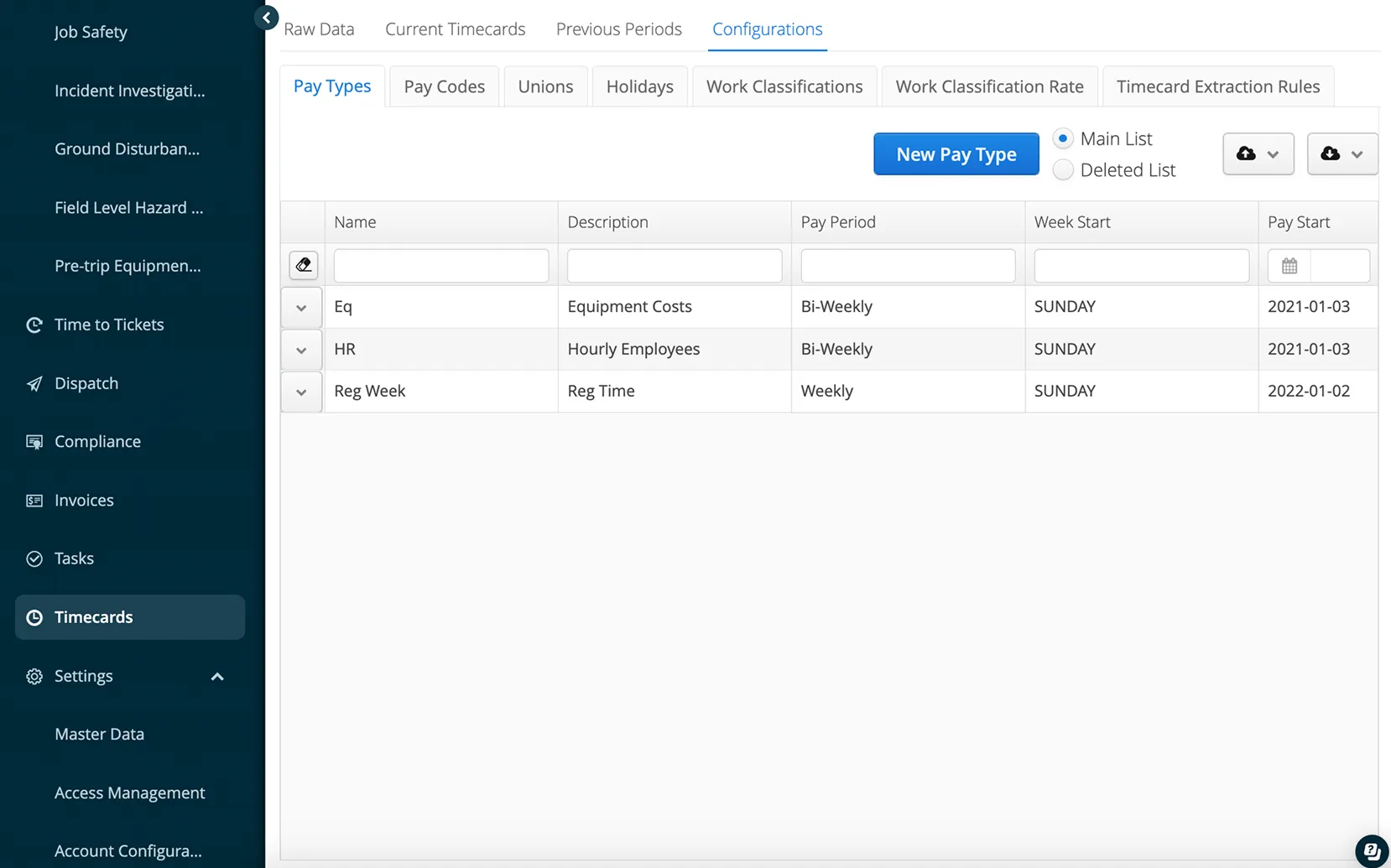Viewport: 1391px width, 868px height.
Task: Click the cloud upload icon
Action: pyautogui.click(x=1246, y=153)
